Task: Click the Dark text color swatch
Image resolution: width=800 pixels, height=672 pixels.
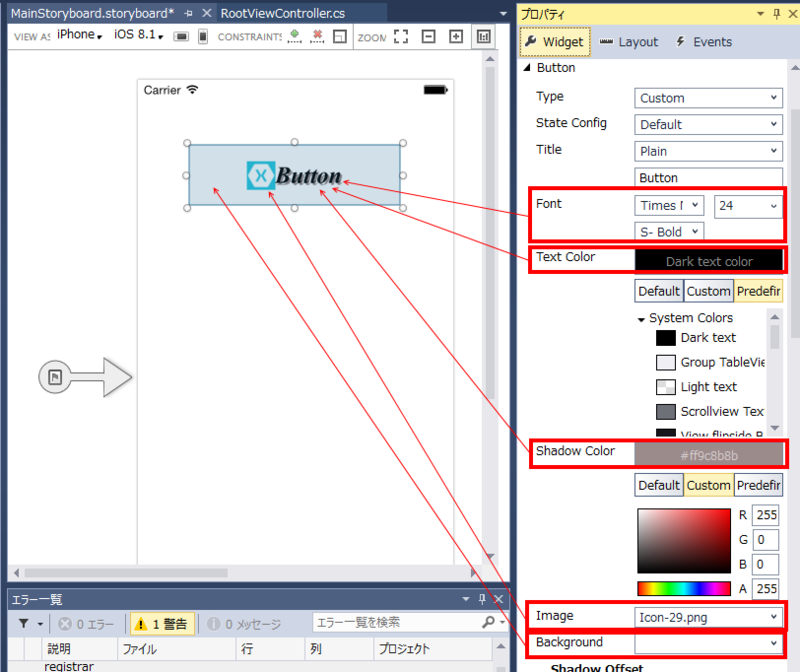Action: [709, 261]
